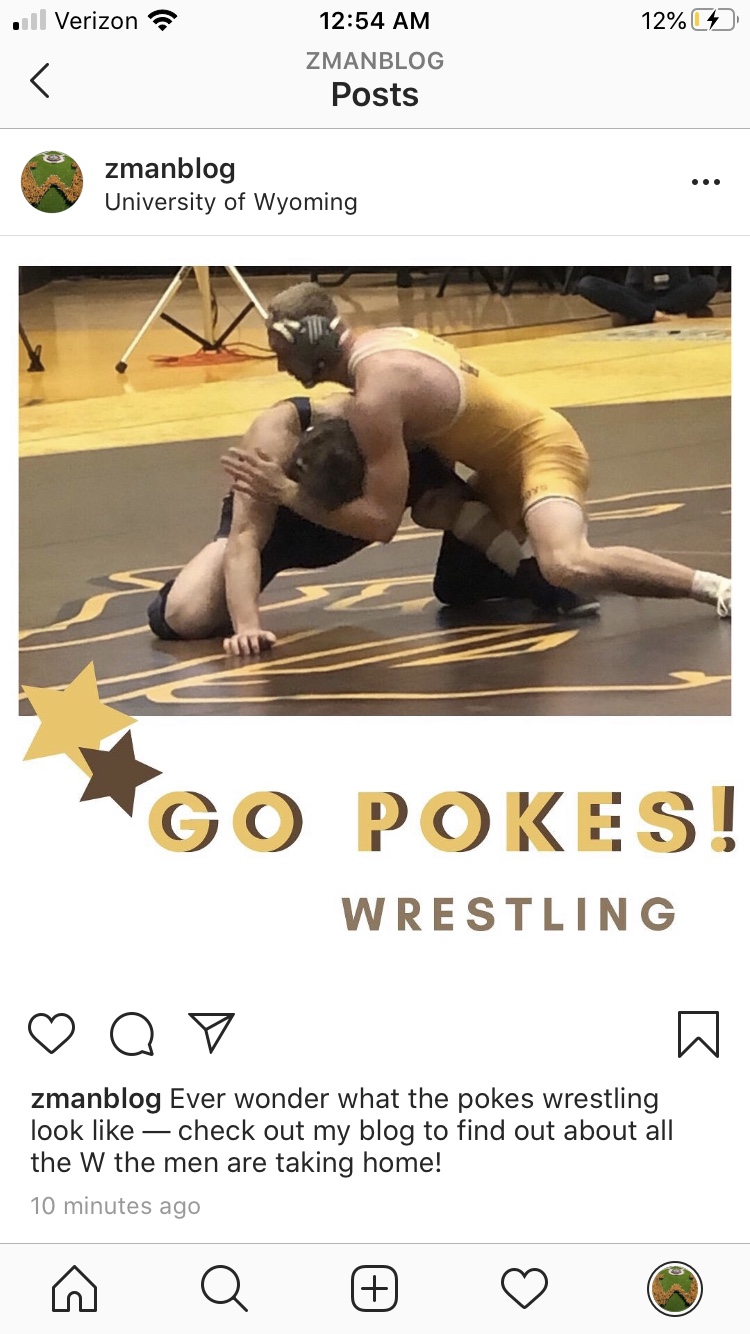The width and height of the screenshot is (750, 1334).
Task: Open activity heart in bottom bar
Action: pyautogui.click(x=525, y=1288)
